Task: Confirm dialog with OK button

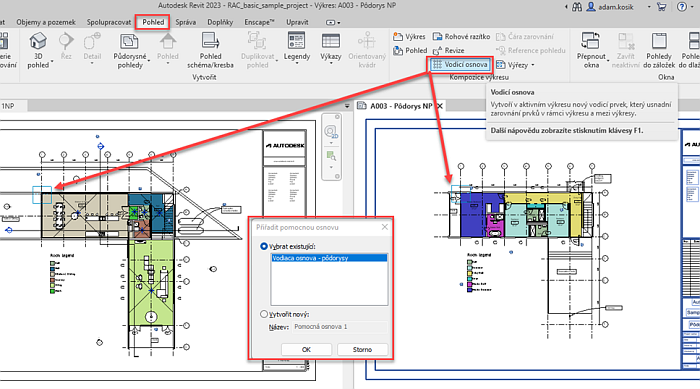Action: coord(306,349)
